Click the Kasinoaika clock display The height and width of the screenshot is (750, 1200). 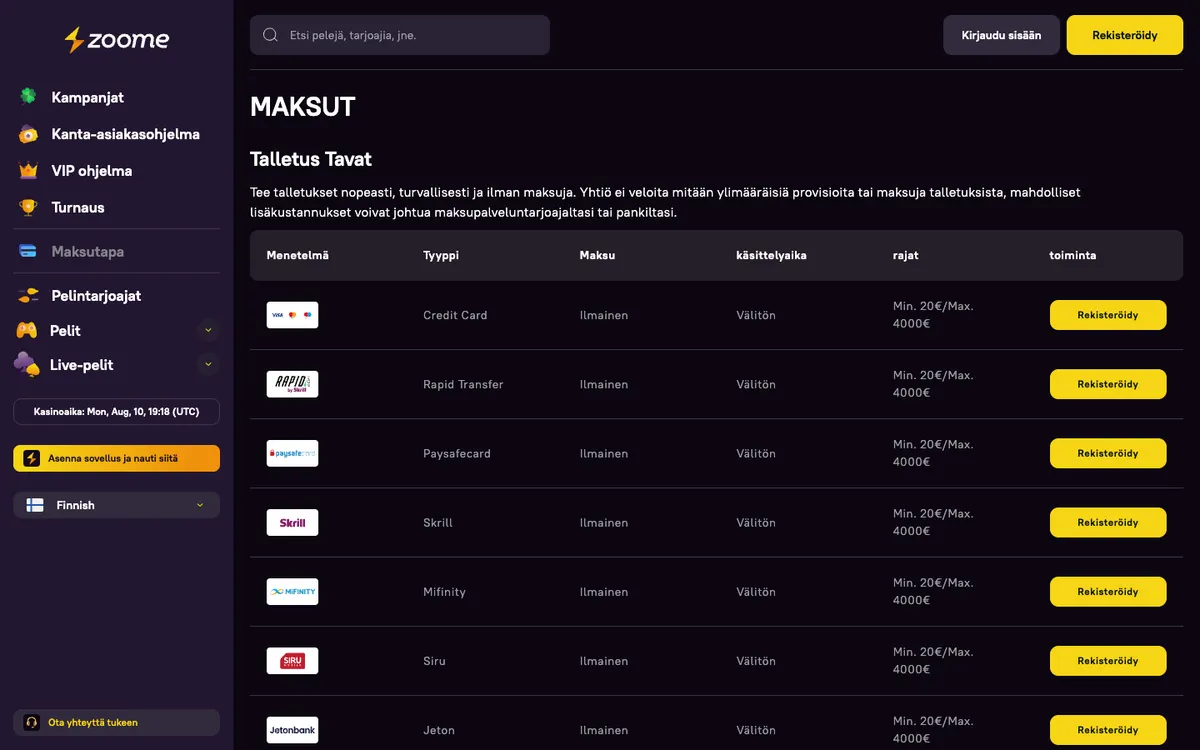(x=116, y=411)
